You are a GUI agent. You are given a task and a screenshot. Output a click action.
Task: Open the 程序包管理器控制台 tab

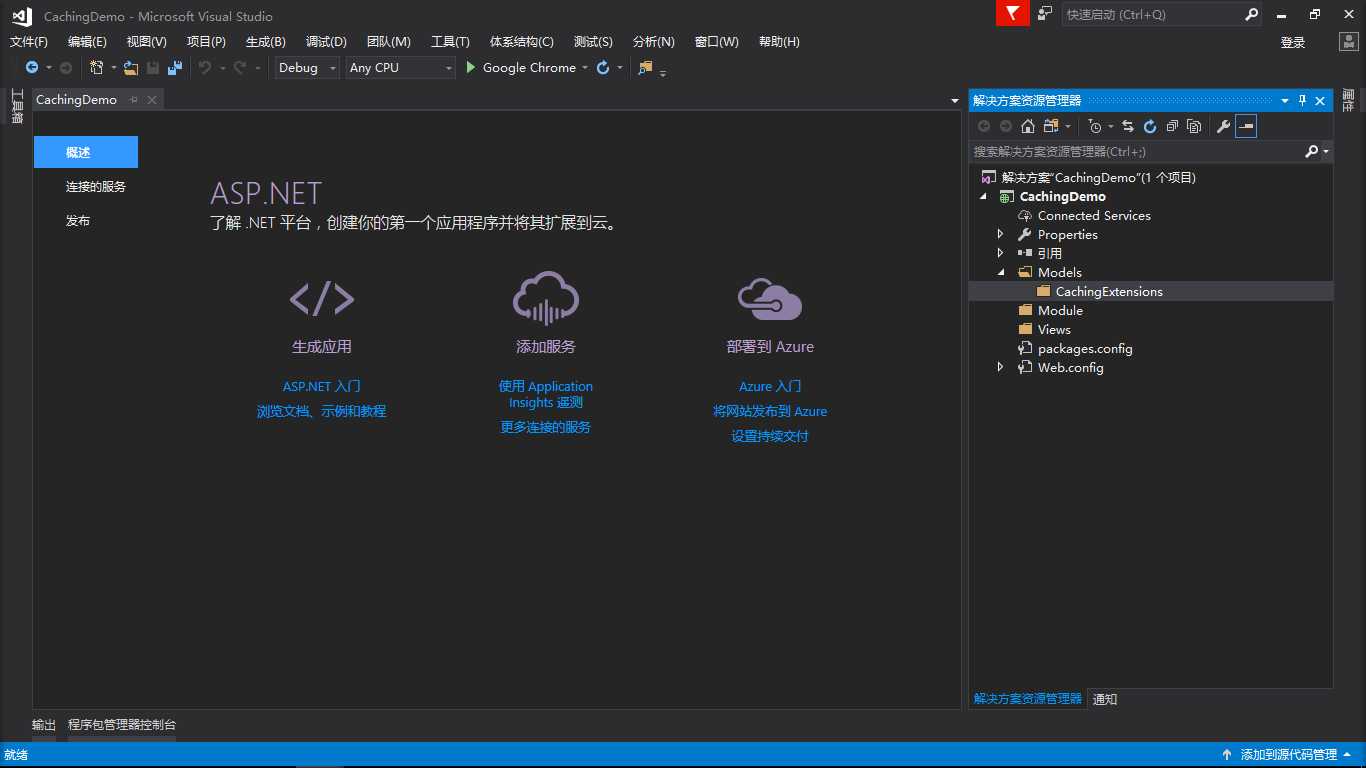122,725
